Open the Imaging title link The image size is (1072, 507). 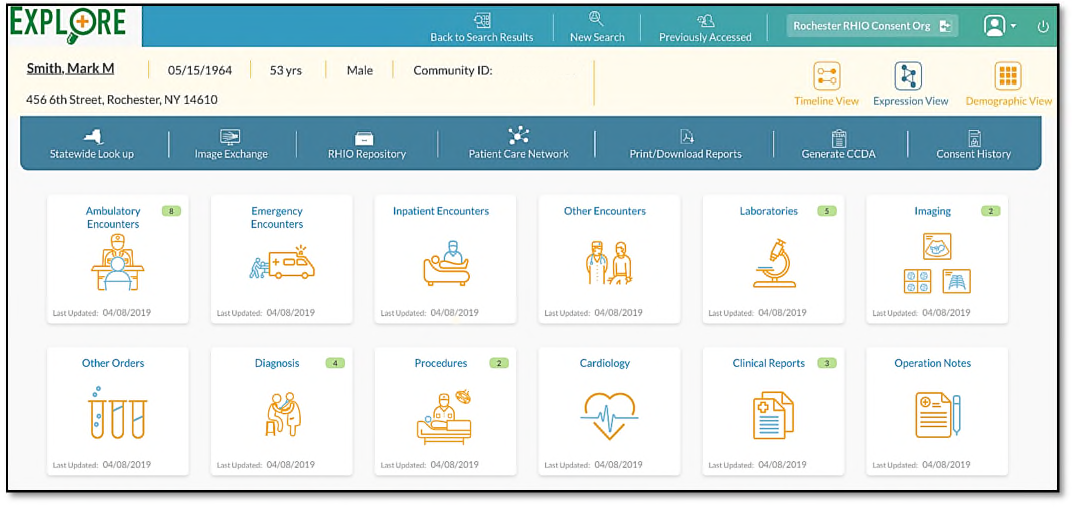pos(933,211)
